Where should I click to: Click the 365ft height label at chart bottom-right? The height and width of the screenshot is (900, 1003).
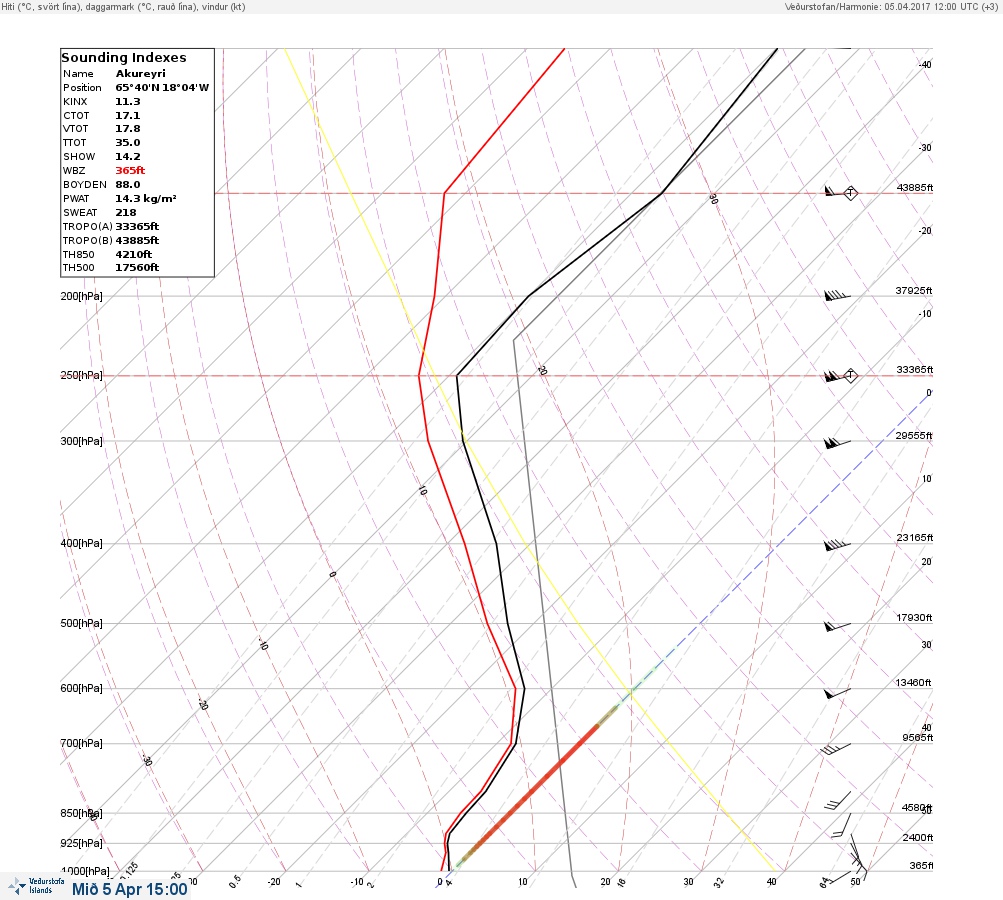[921, 865]
